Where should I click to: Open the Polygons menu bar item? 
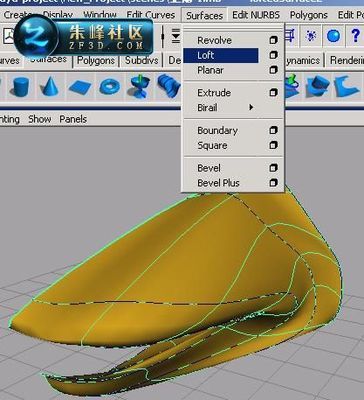click(309, 15)
